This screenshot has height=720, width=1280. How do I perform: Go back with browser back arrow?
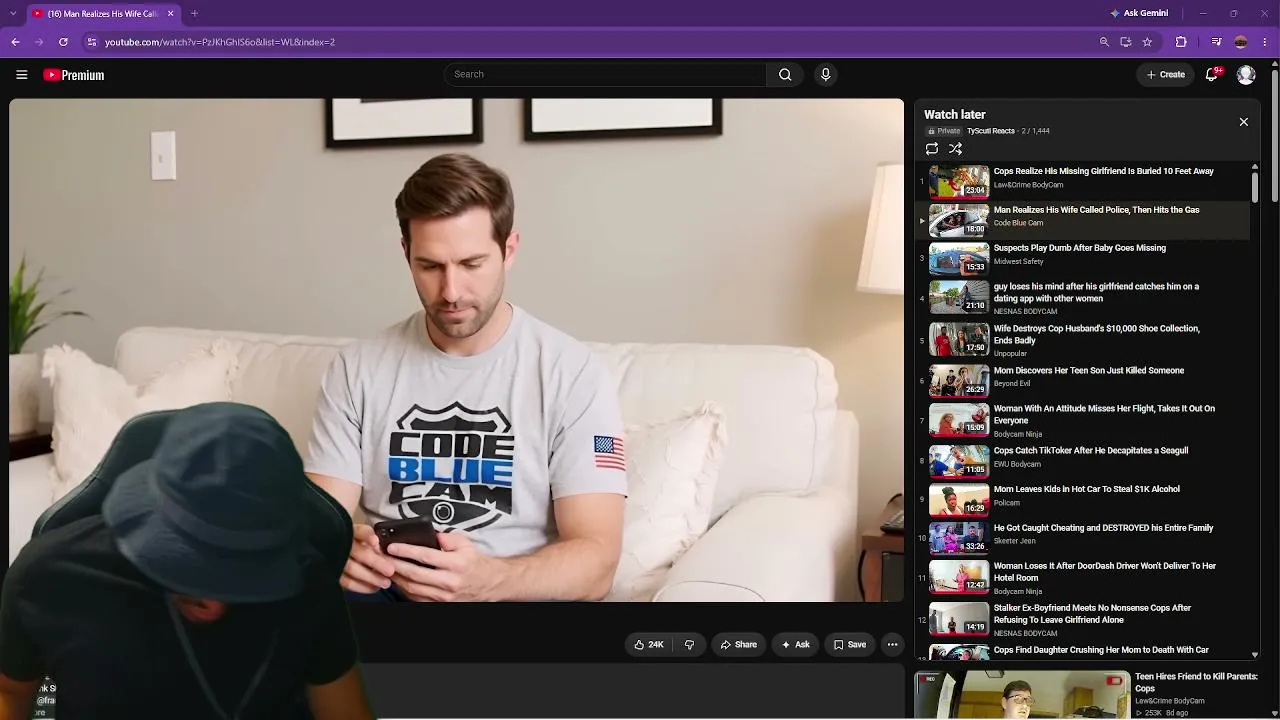(15, 42)
